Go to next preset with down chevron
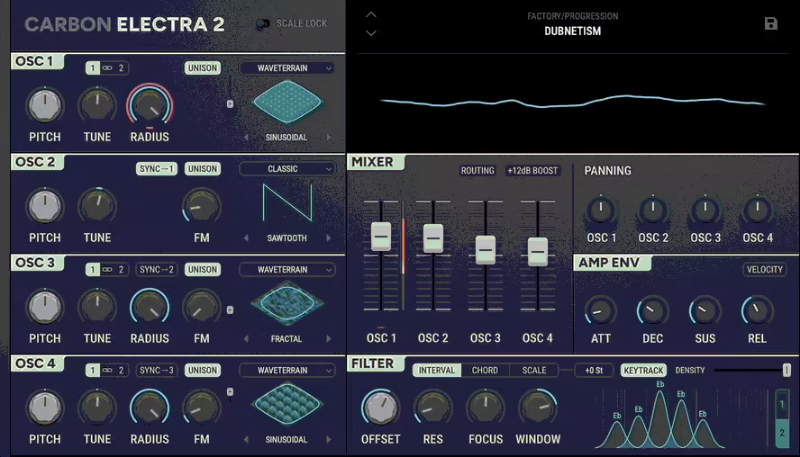Image resolution: width=800 pixels, height=457 pixels. (x=371, y=33)
